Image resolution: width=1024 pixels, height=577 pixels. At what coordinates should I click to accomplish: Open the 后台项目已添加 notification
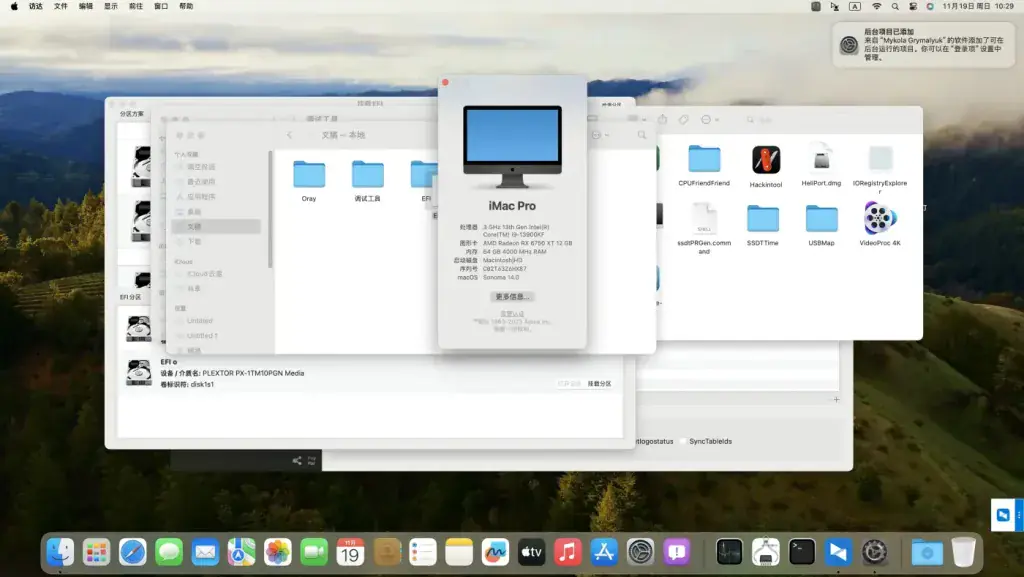coord(924,44)
